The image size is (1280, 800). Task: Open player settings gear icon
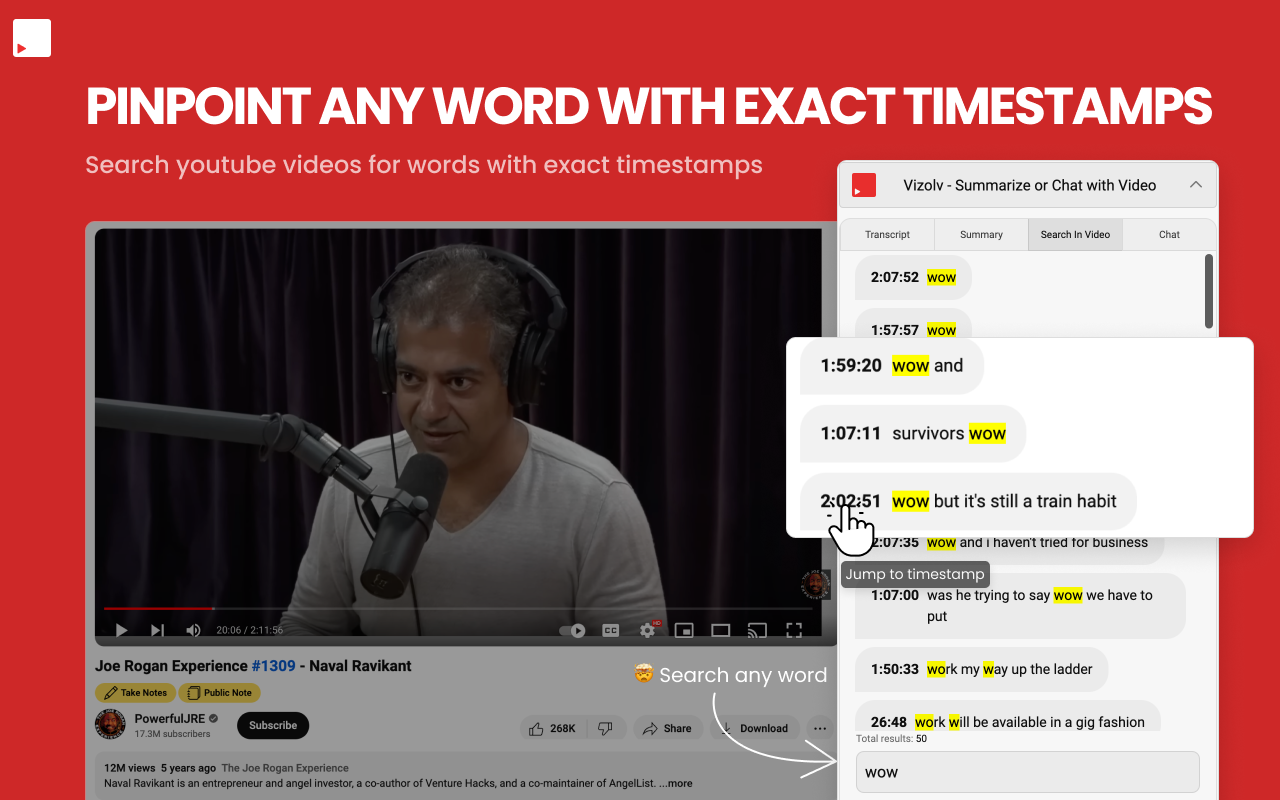(648, 630)
